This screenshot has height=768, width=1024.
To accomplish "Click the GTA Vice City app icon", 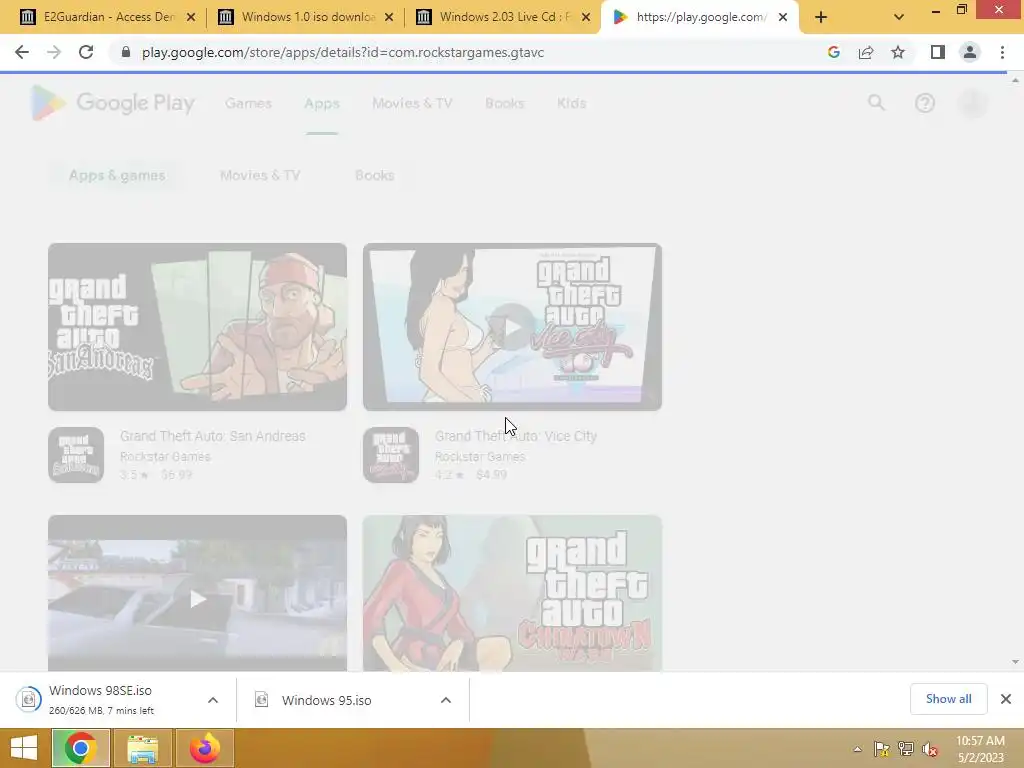I will click(x=391, y=455).
